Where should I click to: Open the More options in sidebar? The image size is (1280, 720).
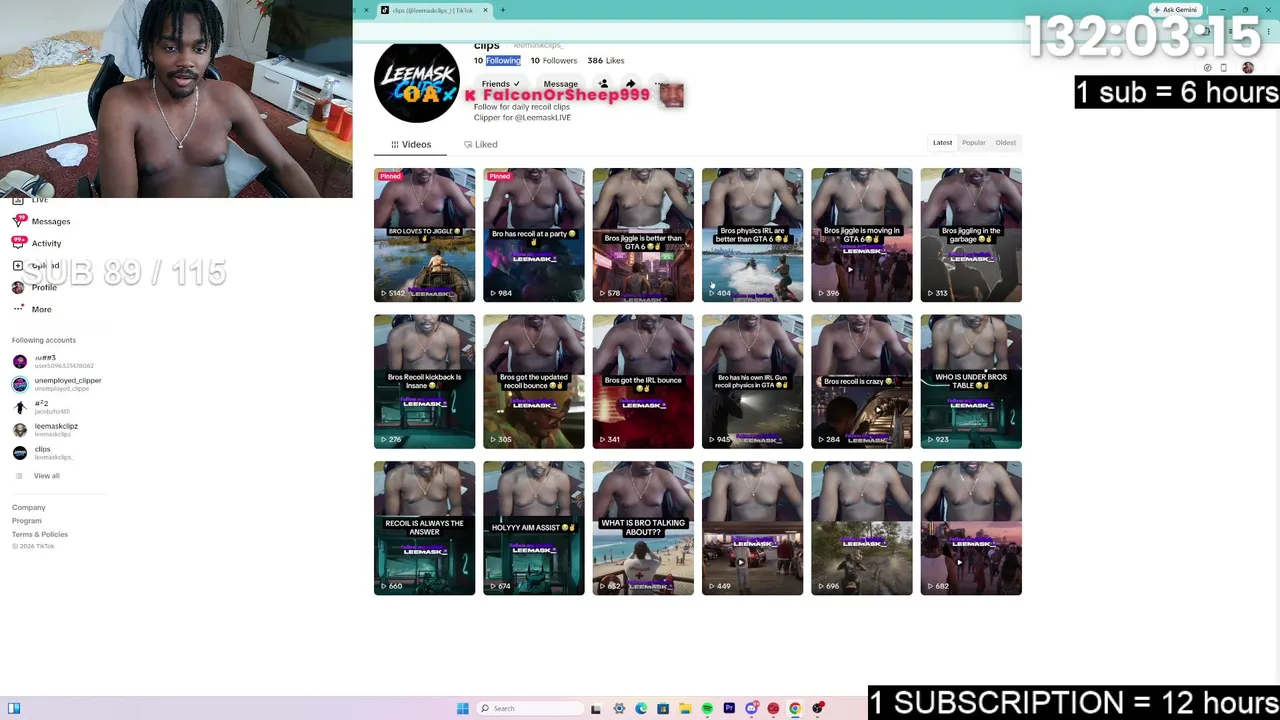tap(41, 309)
